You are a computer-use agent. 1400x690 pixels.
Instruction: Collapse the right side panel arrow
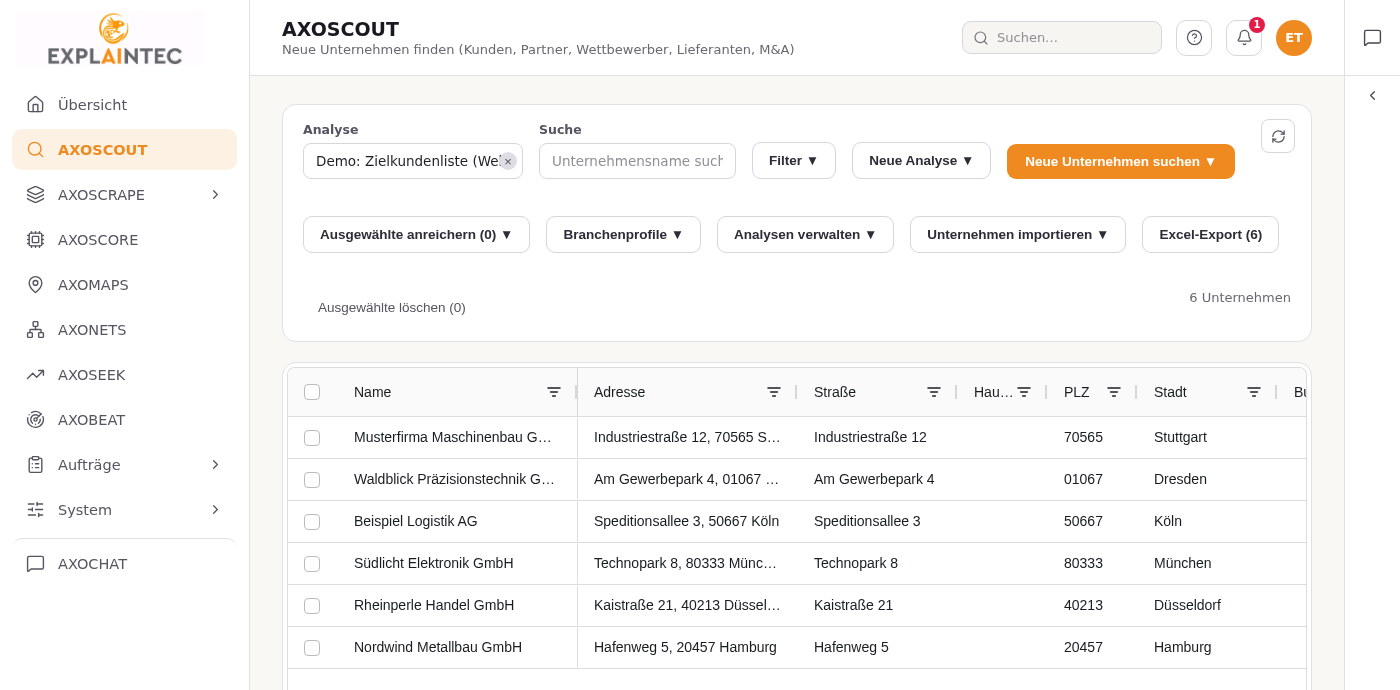click(1372, 96)
